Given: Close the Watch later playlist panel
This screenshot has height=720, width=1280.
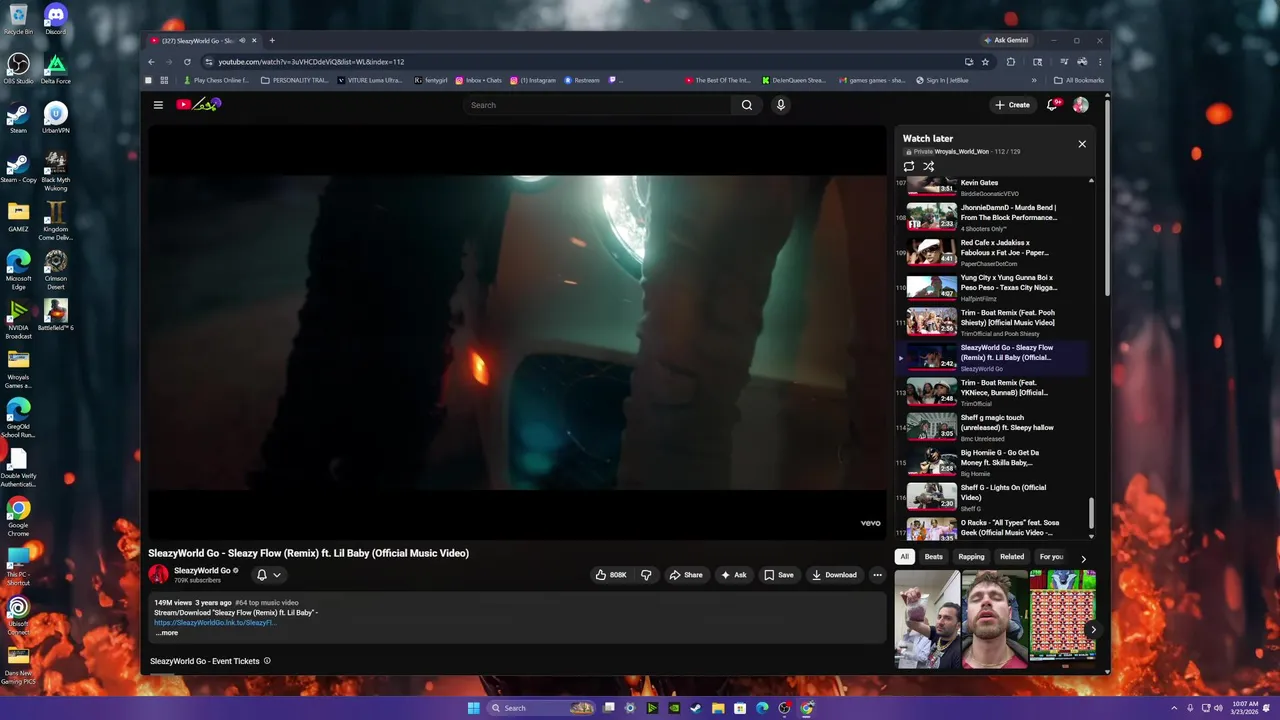Looking at the screenshot, I should click(x=1082, y=144).
